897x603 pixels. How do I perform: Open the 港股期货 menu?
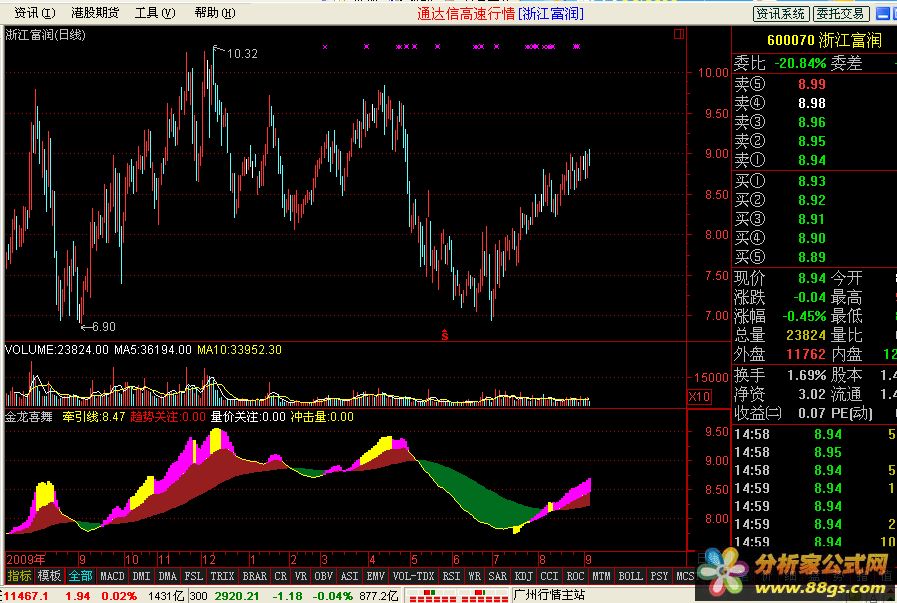95,13
